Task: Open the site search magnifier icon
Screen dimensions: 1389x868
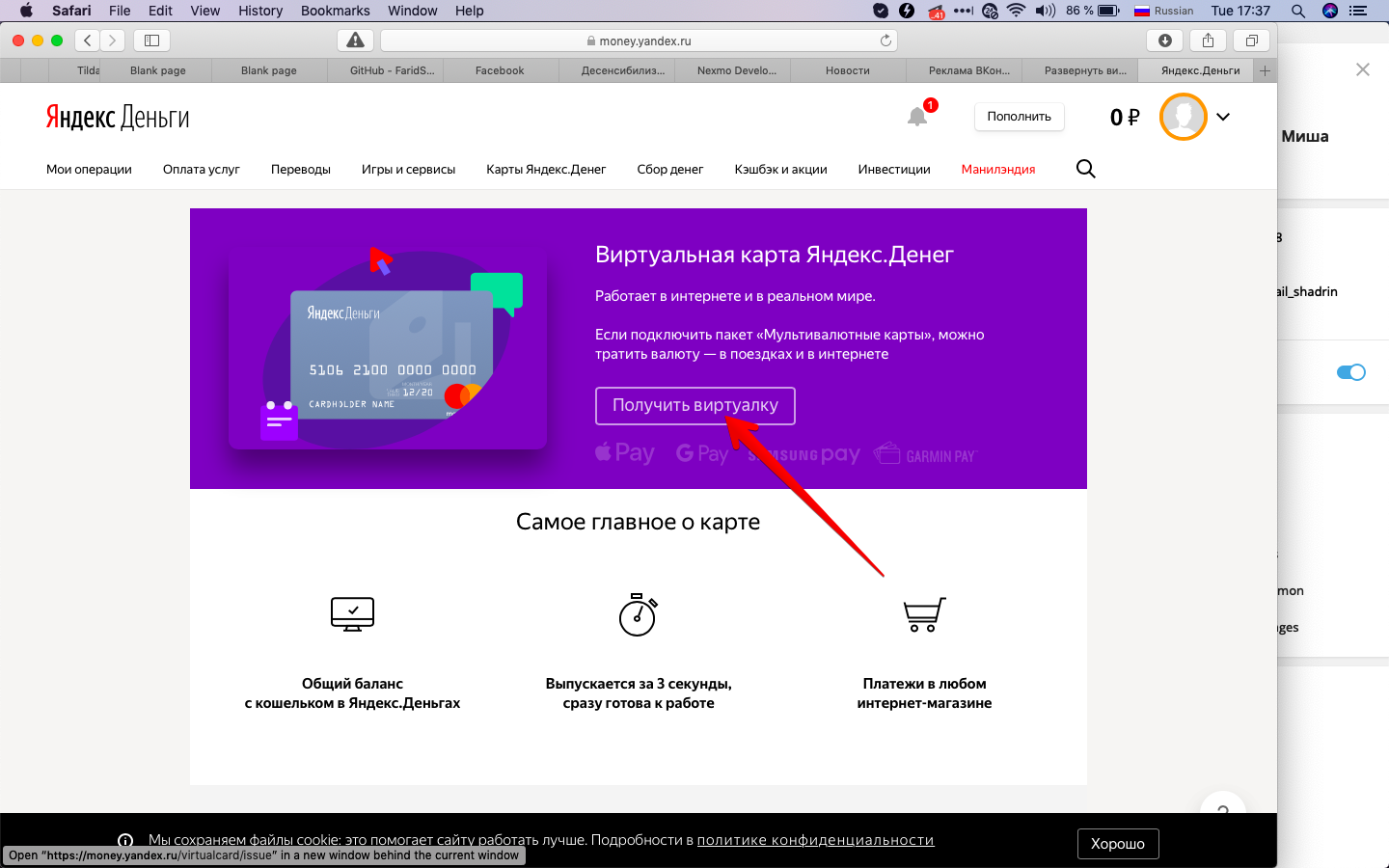Action: coord(1085,169)
